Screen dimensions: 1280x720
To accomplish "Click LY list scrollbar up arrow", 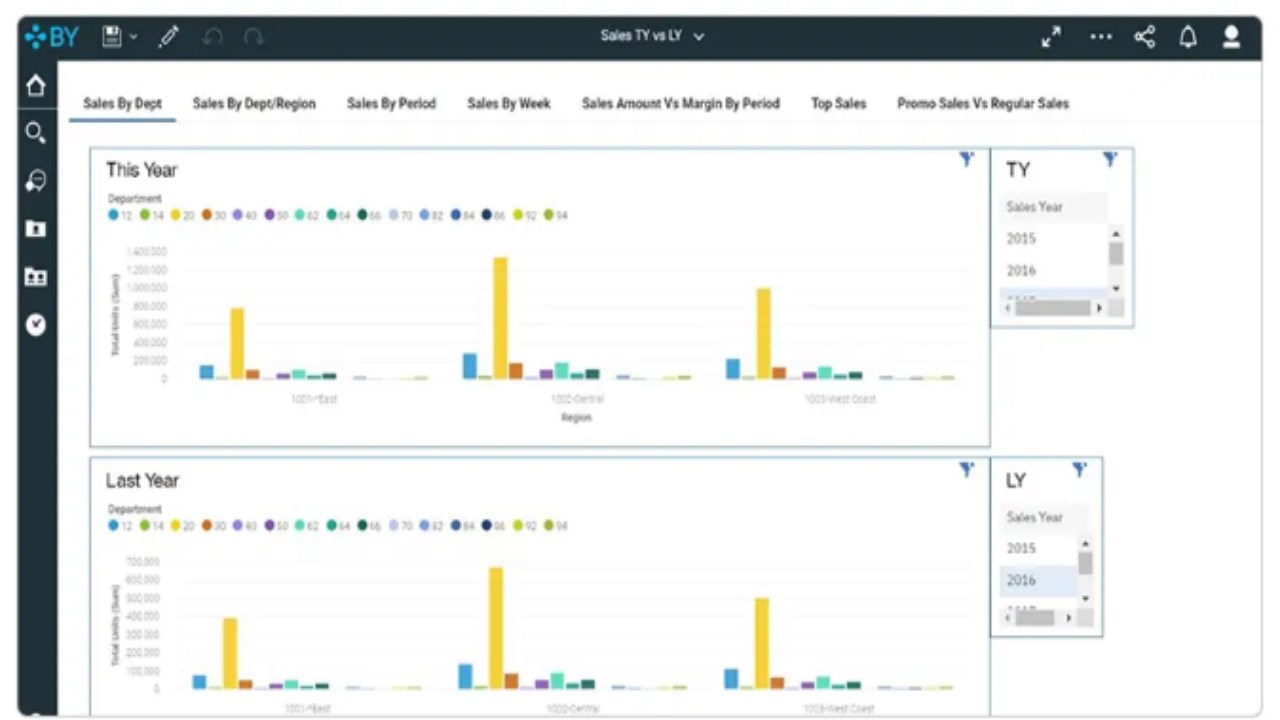I will tap(1085, 543).
